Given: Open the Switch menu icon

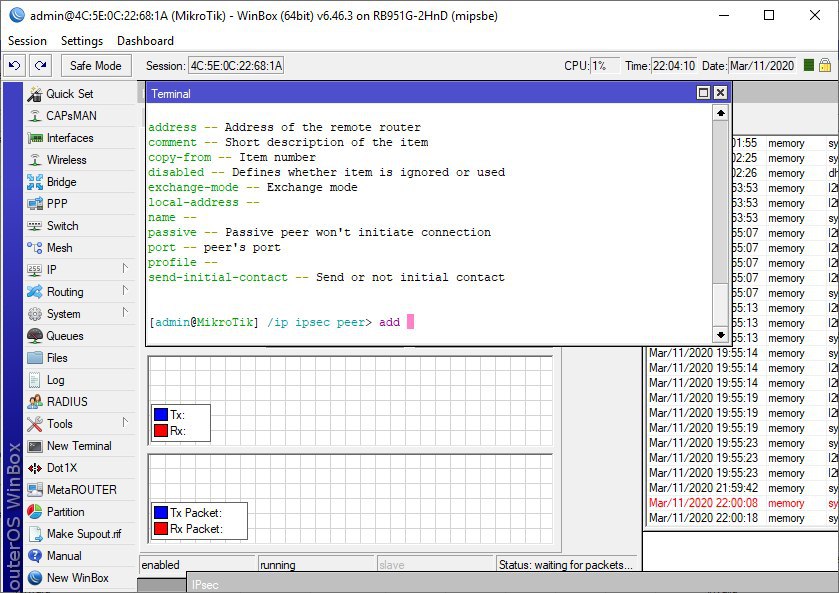Looking at the screenshot, I should pos(35,226).
